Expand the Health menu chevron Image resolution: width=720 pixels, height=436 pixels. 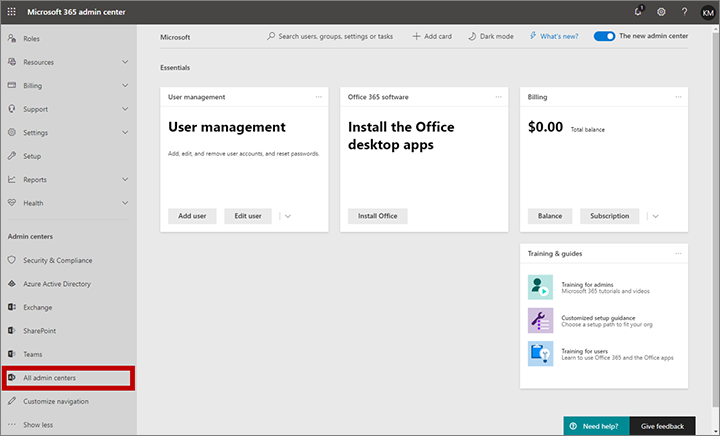pos(125,203)
